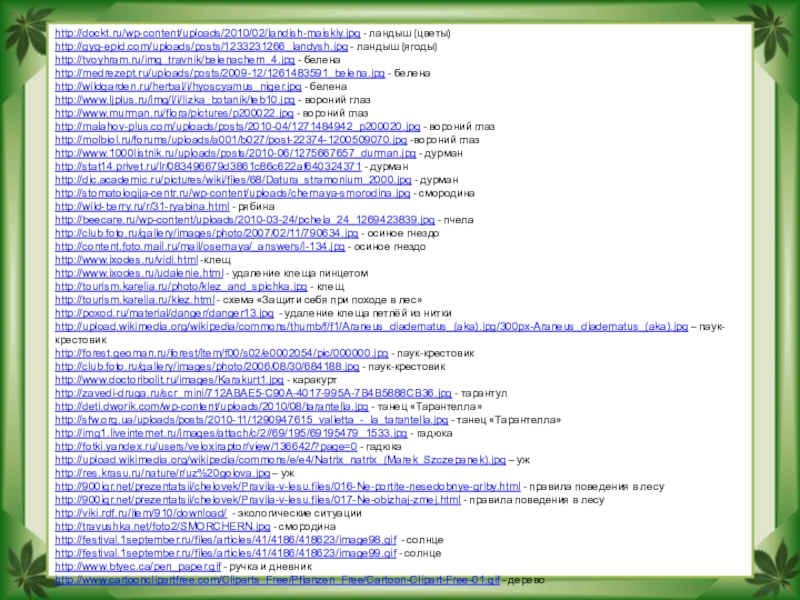
Task: Select the word 'тарантул'
Action: click(x=484, y=393)
